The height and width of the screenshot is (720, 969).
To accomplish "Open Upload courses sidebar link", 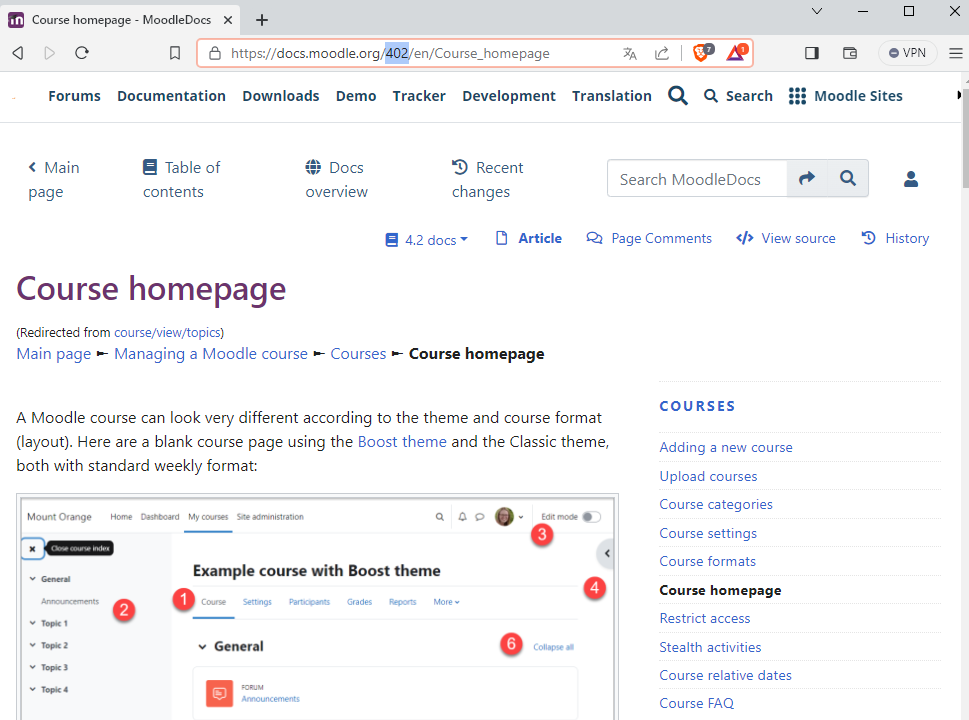I will (x=708, y=476).
